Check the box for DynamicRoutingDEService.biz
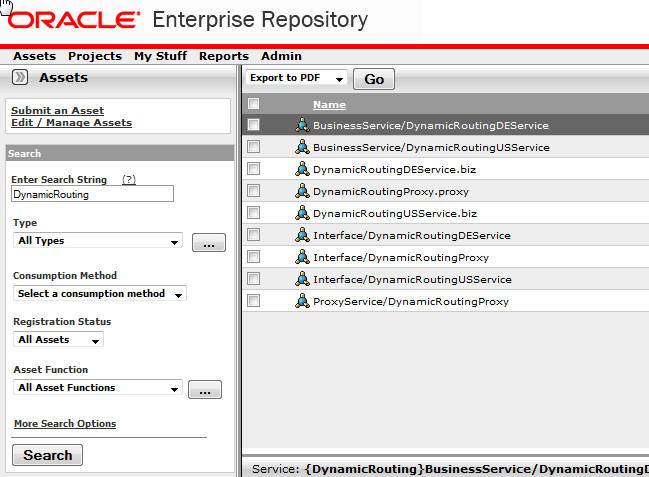649x477 pixels. click(x=253, y=169)
